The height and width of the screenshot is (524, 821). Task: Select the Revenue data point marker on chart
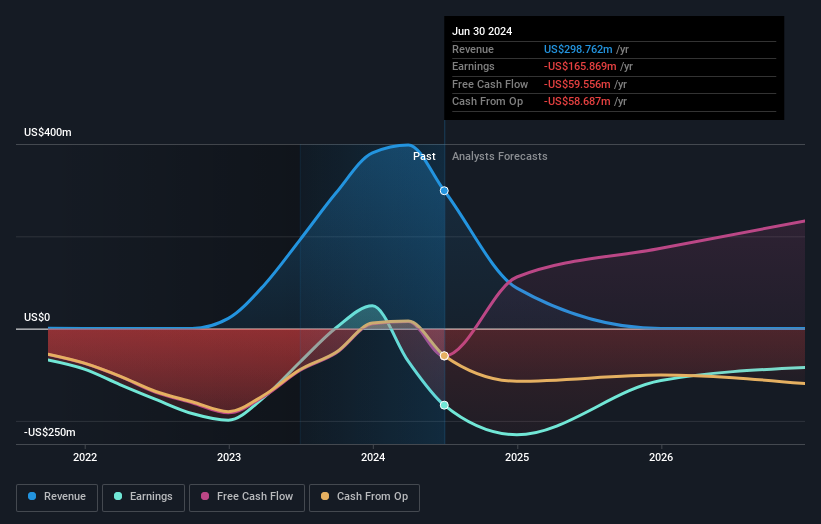[444, 191]
